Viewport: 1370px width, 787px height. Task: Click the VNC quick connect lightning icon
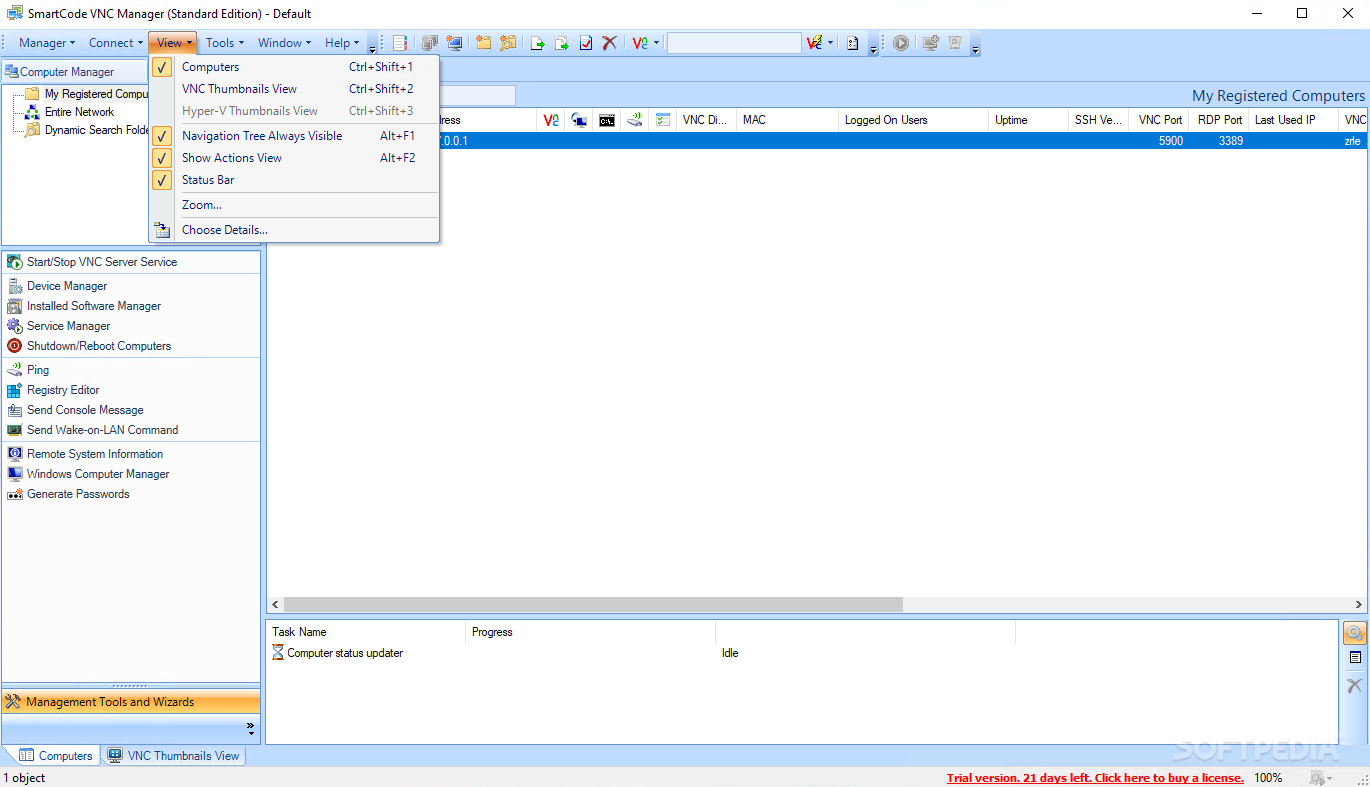pyautogui.click(x=814, y=43)
